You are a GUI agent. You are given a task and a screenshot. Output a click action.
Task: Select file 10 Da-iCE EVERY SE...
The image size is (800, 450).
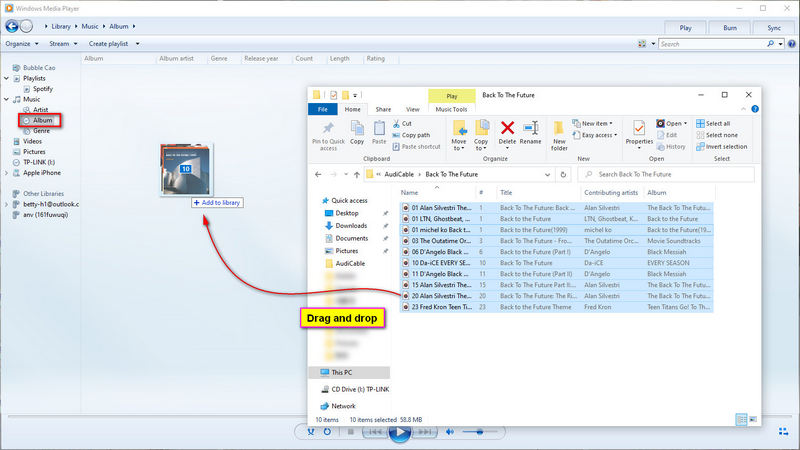pos(556,263)
